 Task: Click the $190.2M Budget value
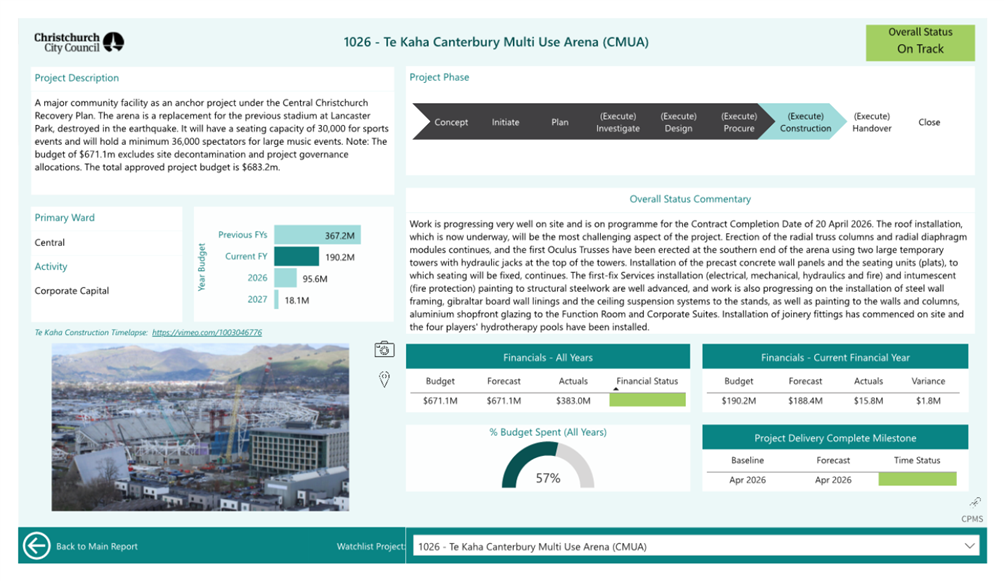[739, 401]
